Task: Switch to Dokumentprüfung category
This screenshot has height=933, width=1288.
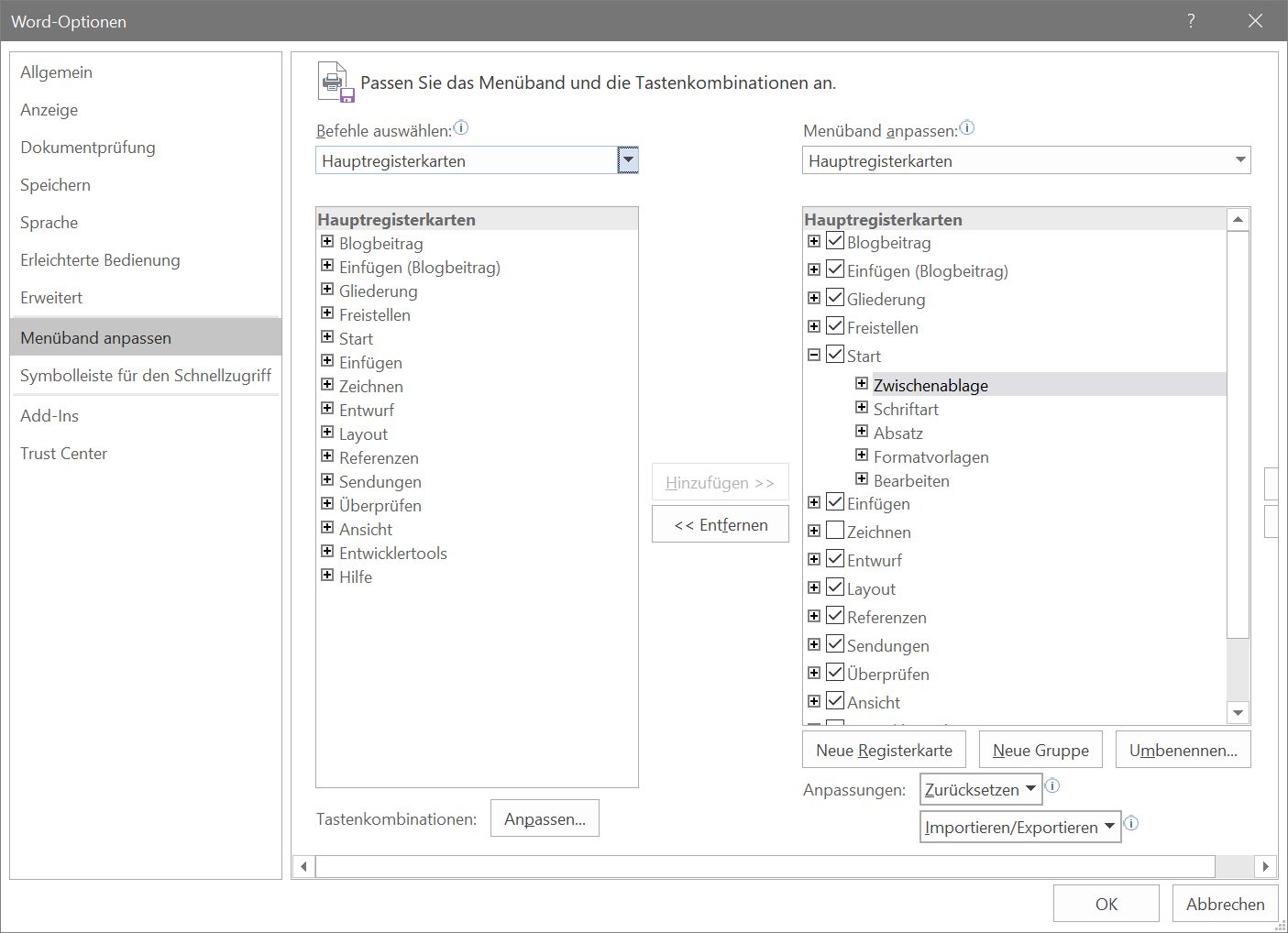Action: [x=146, y=147]
